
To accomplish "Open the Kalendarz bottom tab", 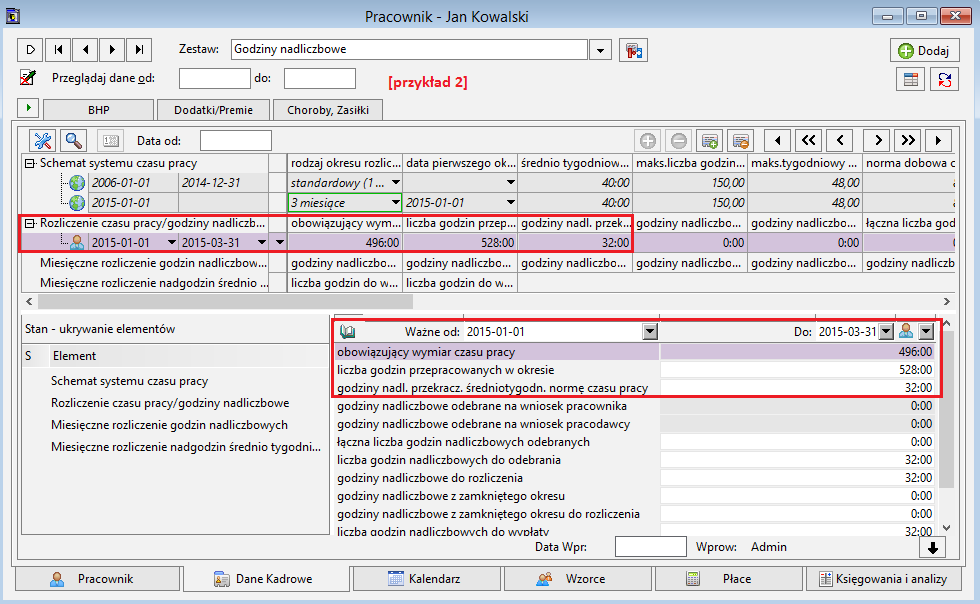I will point(427,579).
